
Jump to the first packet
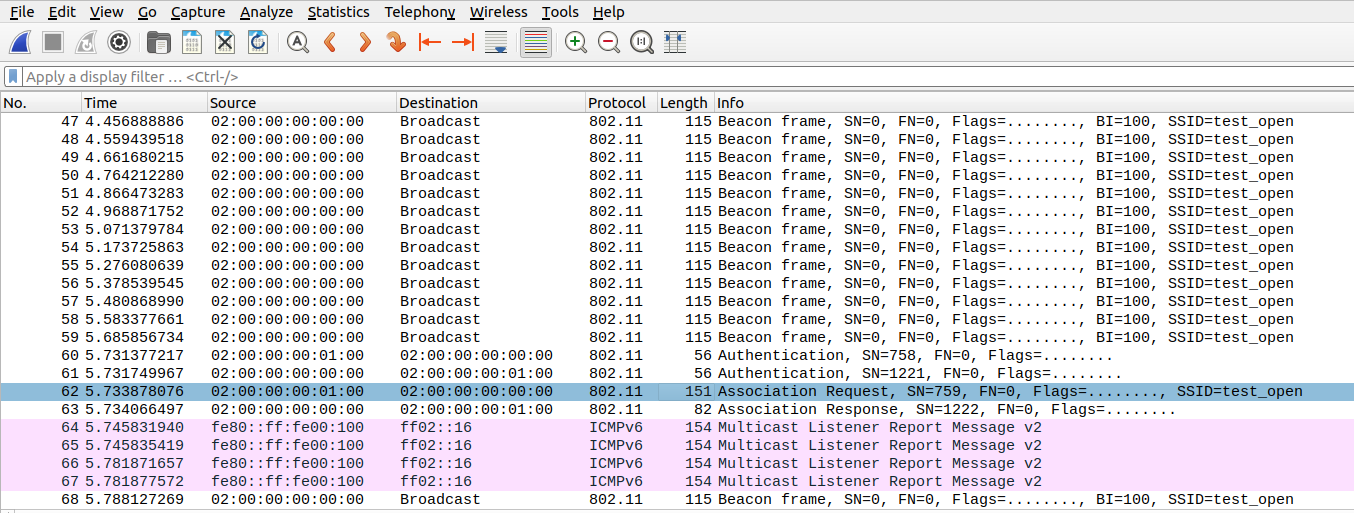tap(430, 42)
